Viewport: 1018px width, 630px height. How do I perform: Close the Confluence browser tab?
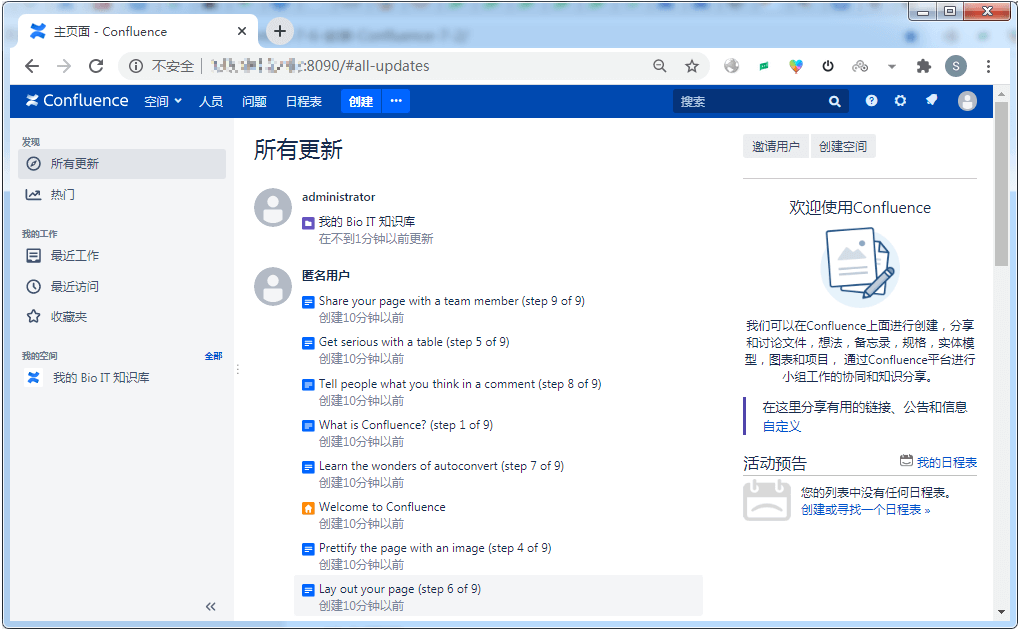242,31
